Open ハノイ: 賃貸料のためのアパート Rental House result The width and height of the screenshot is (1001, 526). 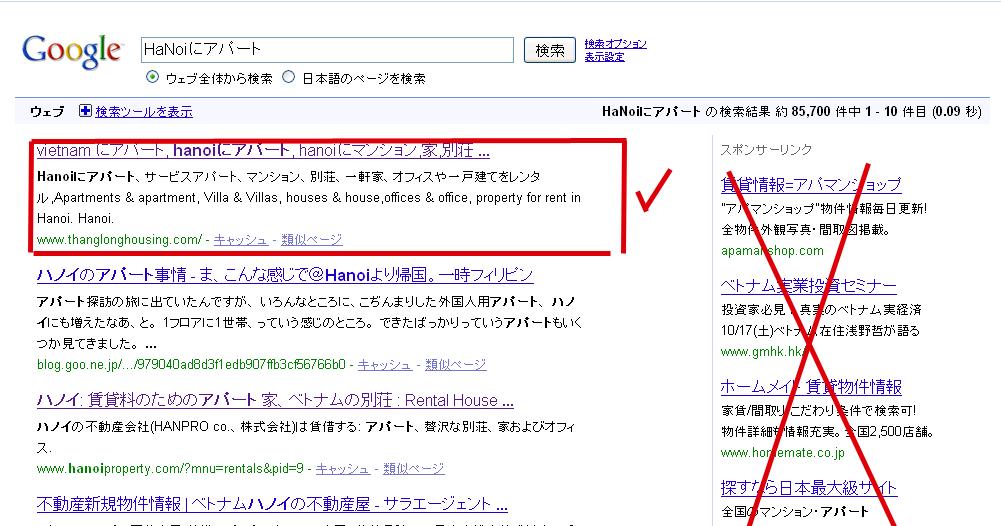tap(275, 400)
